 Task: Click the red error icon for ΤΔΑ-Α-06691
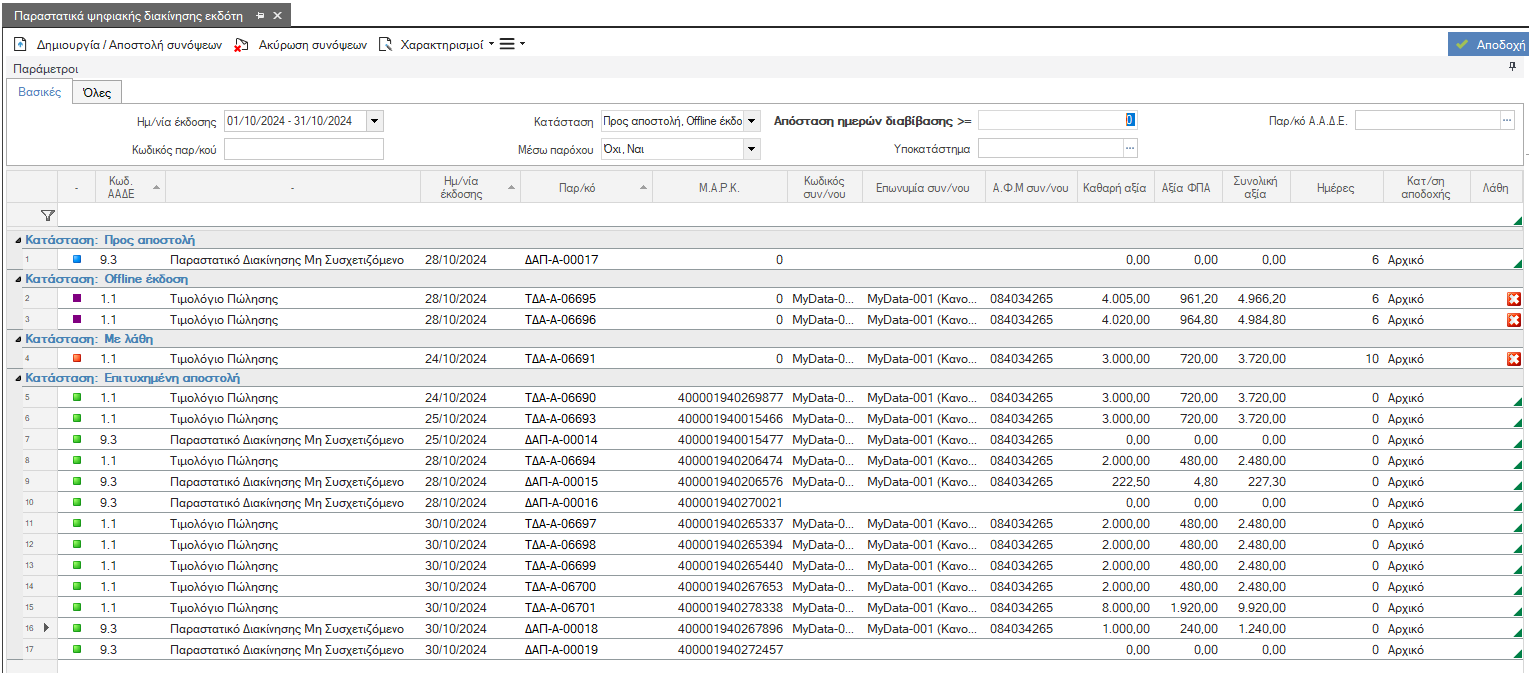[1514, 359]
